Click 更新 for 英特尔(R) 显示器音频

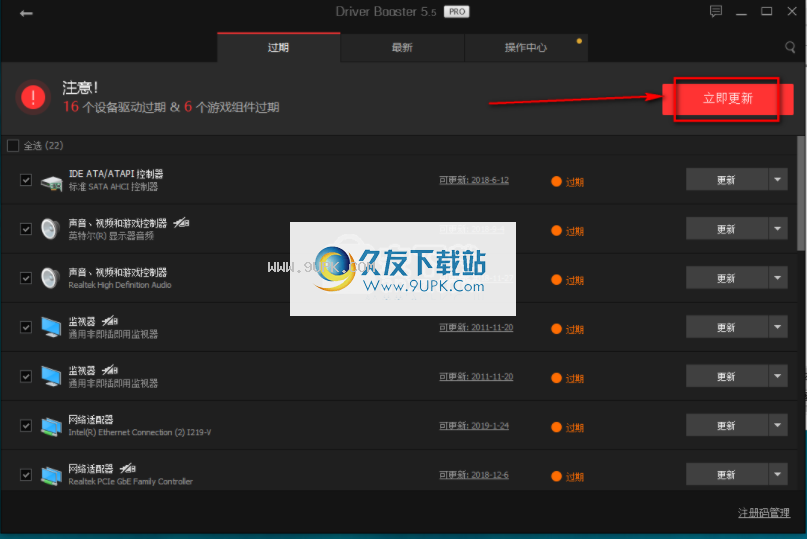click(x=727, y=229)
